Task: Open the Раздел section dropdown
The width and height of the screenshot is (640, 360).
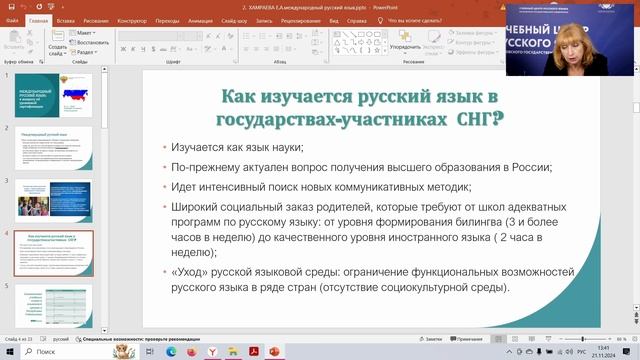Action: 84,52
